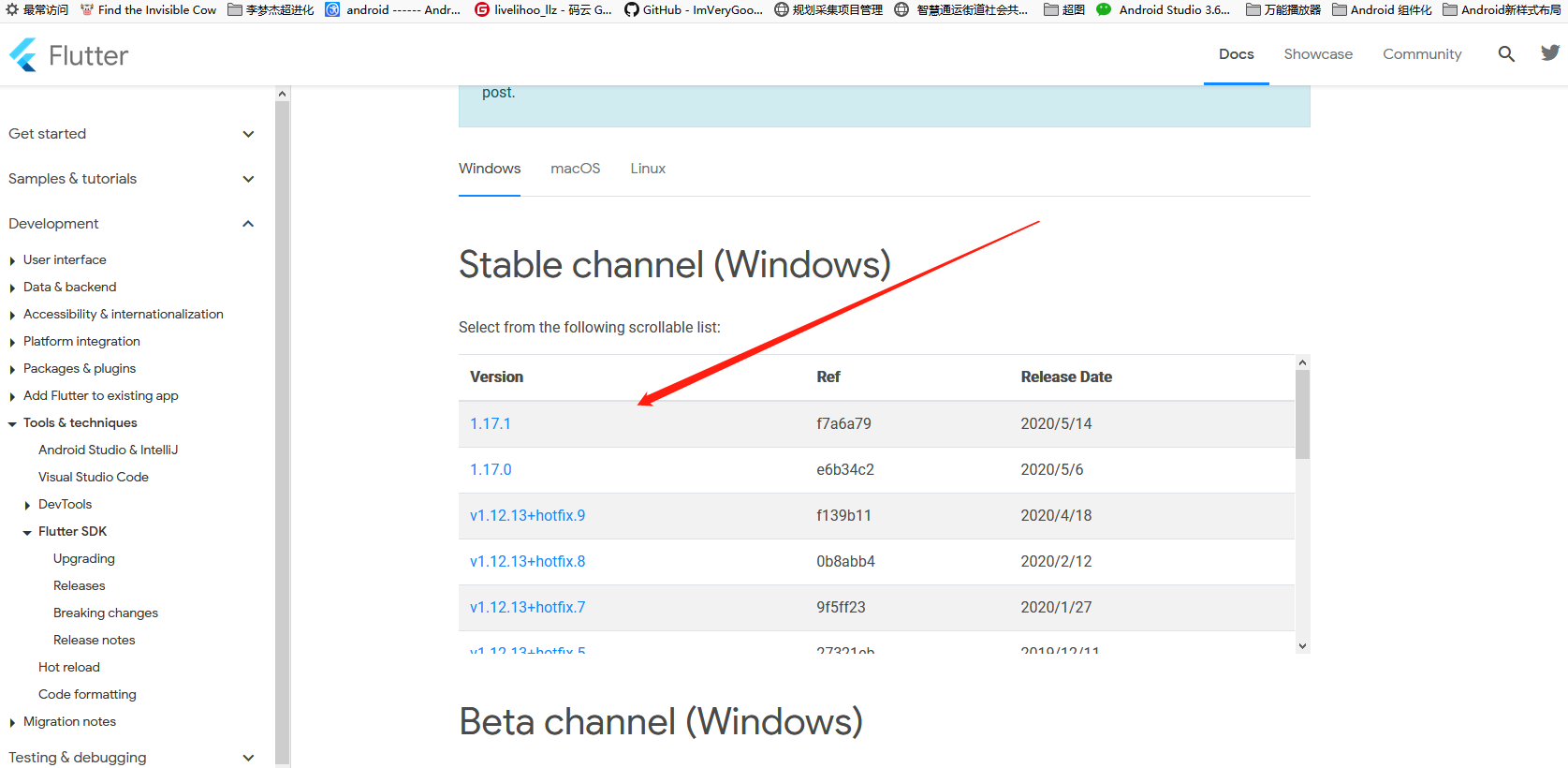Switch to the Linux tab

648,169
